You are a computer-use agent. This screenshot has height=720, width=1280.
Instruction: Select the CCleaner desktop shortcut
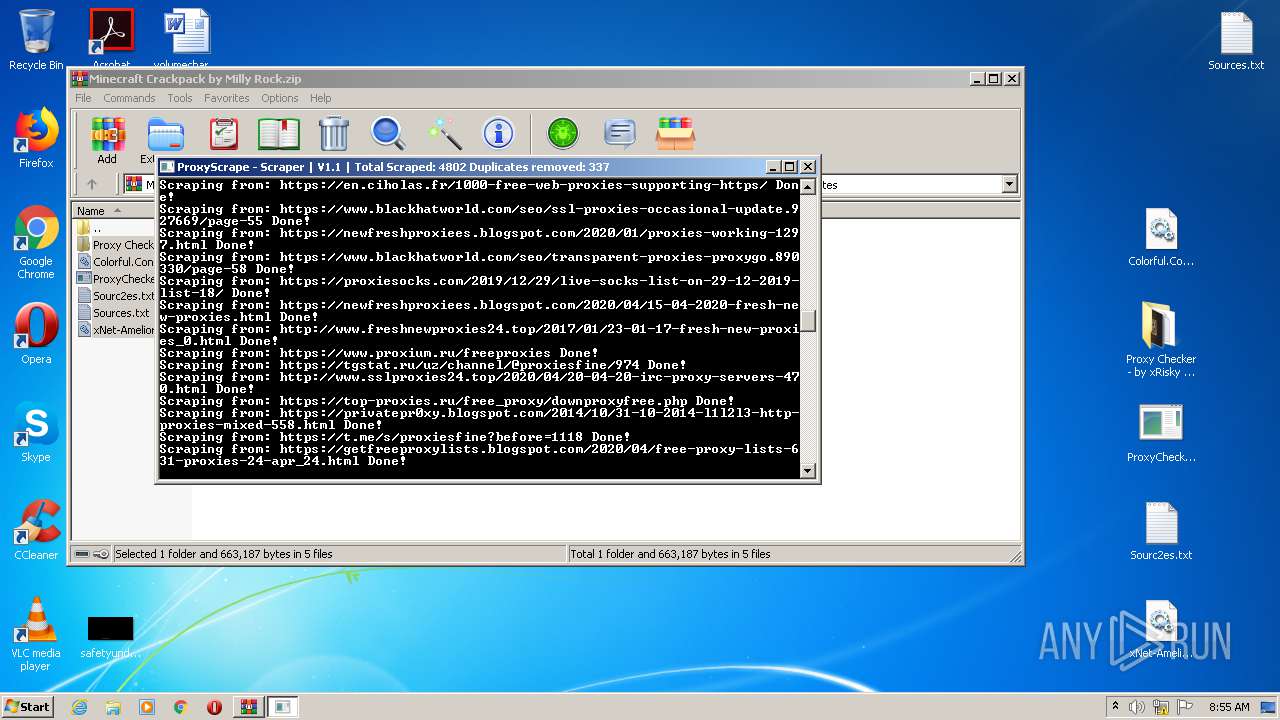[36, 530]
